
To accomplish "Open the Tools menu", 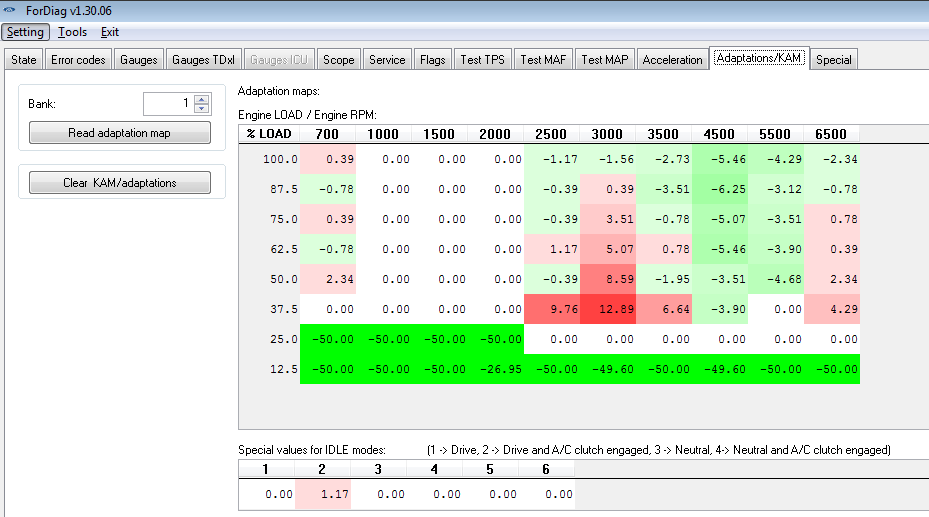I will coord(72,32).
